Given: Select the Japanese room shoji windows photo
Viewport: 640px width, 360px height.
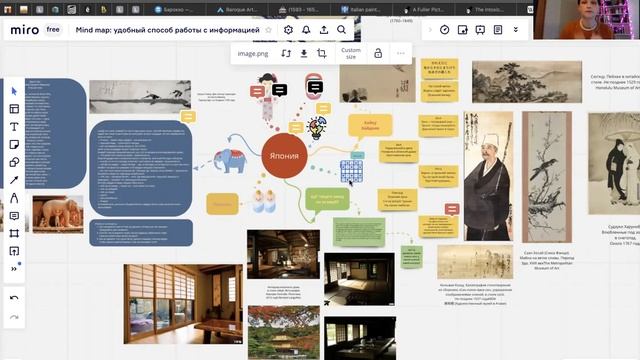Looking at the screenshot, I should click(183, 304).
